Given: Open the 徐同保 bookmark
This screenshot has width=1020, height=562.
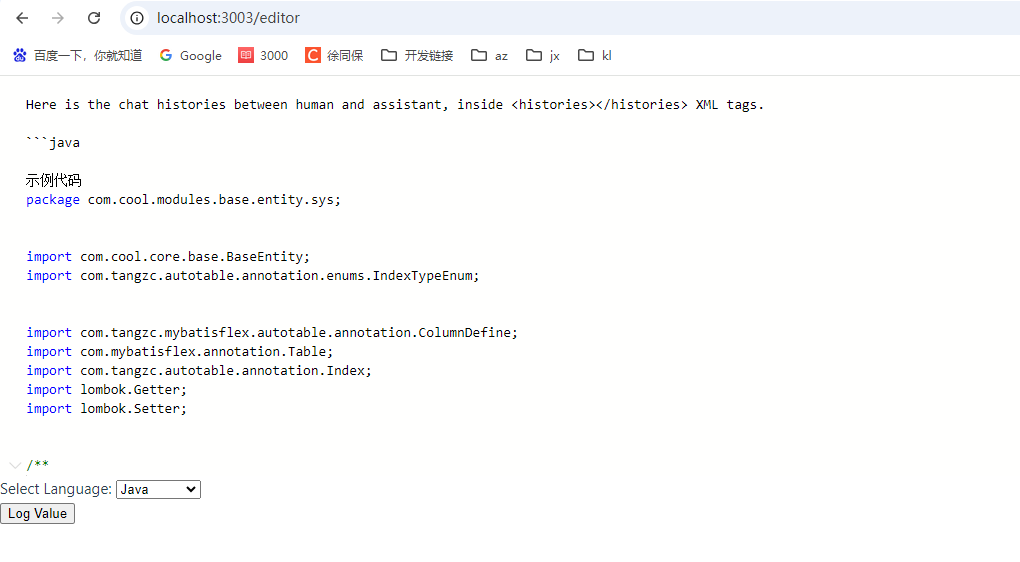Looking at the screenshot, I should click(334, 55).
